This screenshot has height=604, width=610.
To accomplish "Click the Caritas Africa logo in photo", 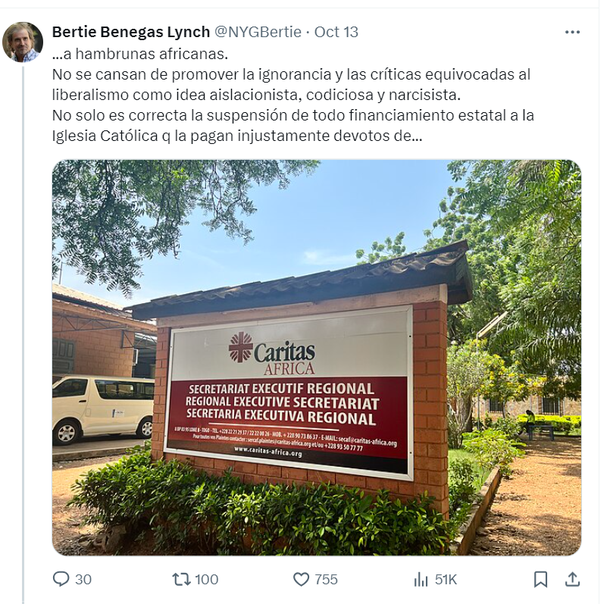I will (x=272, y=353).
